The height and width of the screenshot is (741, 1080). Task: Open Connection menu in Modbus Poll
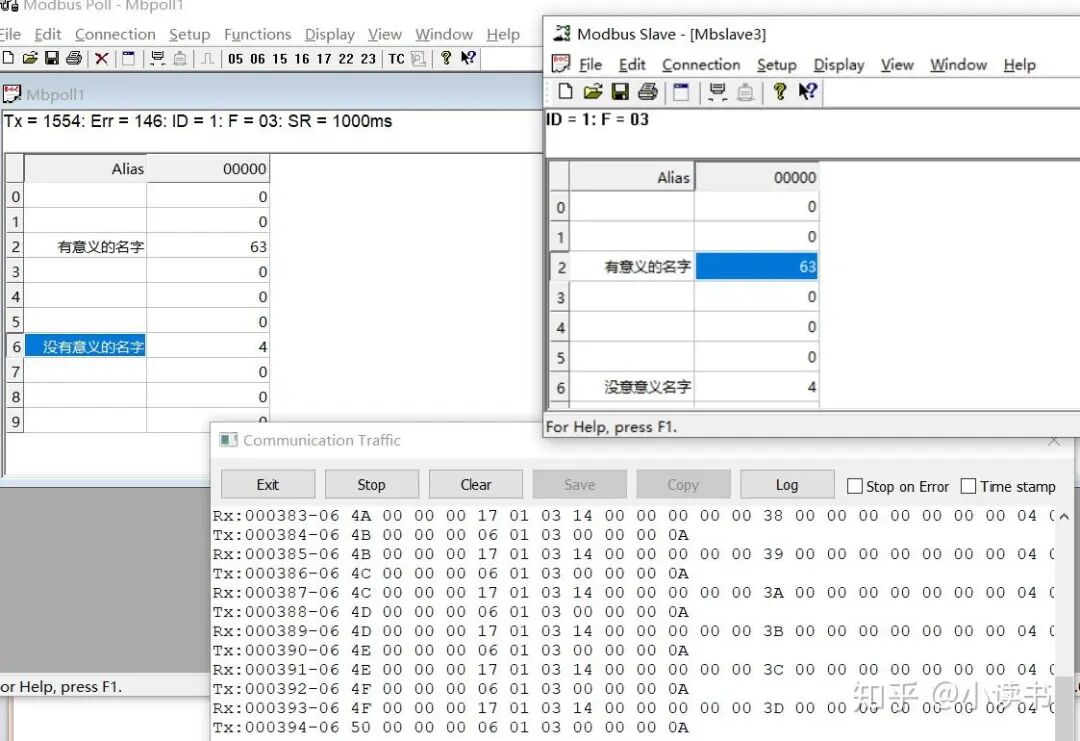point(115,34)
